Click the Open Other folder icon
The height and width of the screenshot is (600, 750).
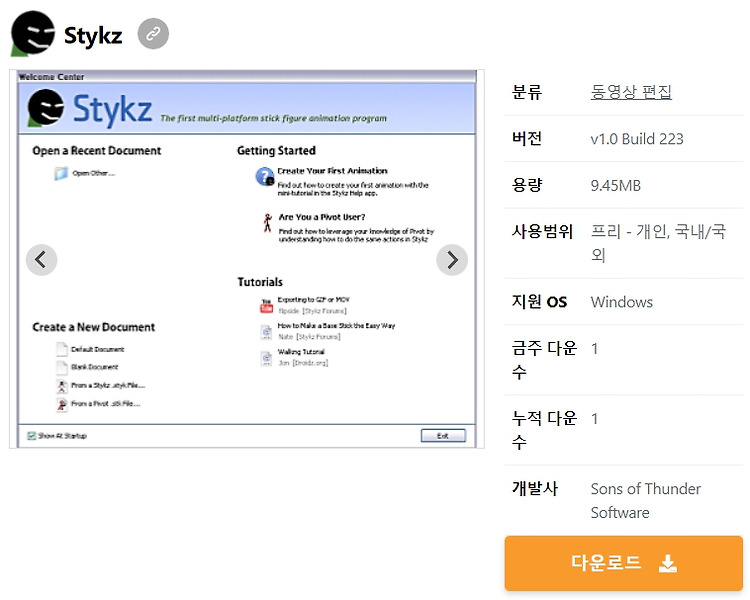61,173
